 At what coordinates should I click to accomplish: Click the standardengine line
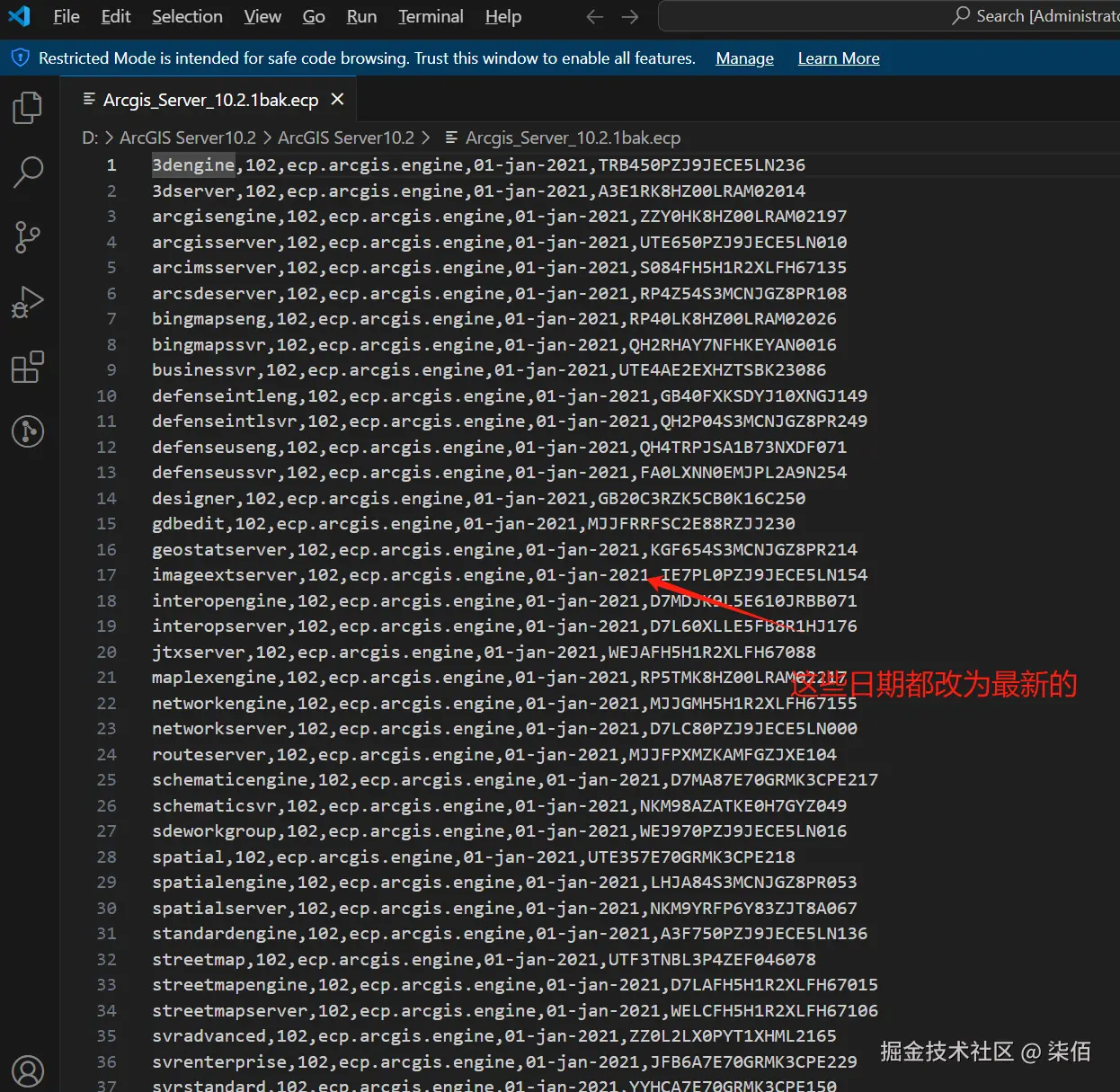click(x=510, y=933)
